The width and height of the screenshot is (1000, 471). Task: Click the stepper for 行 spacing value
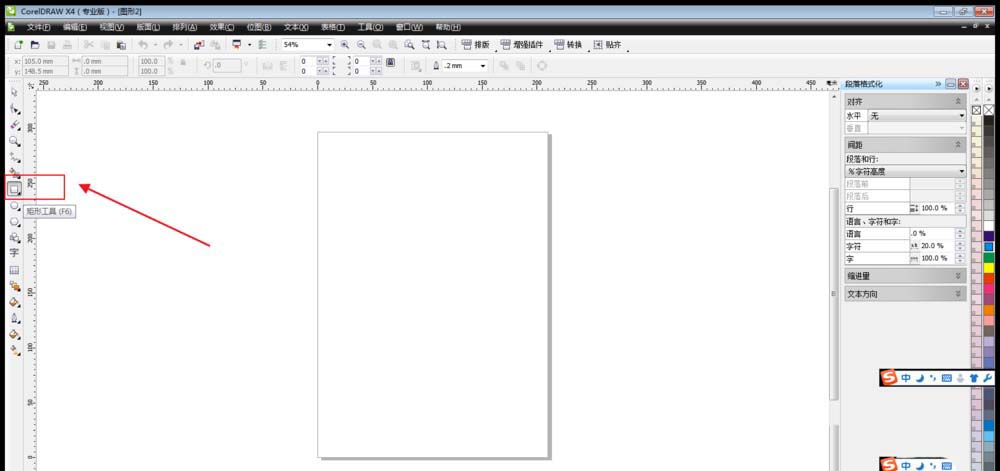pyautogui.click(x=960, y=208)
